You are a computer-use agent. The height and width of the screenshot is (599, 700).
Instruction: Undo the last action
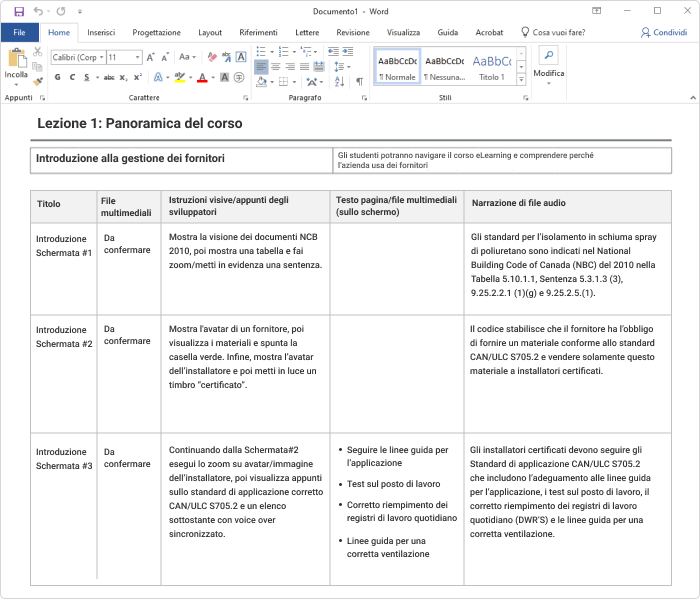click(x=38, y=11)
